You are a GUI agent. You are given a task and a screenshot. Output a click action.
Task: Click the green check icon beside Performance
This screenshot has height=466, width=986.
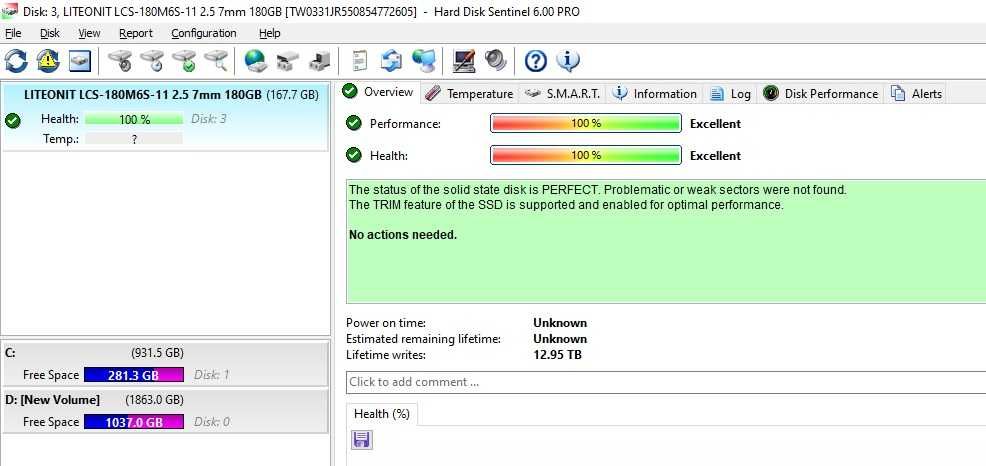[x=354, y=123]
